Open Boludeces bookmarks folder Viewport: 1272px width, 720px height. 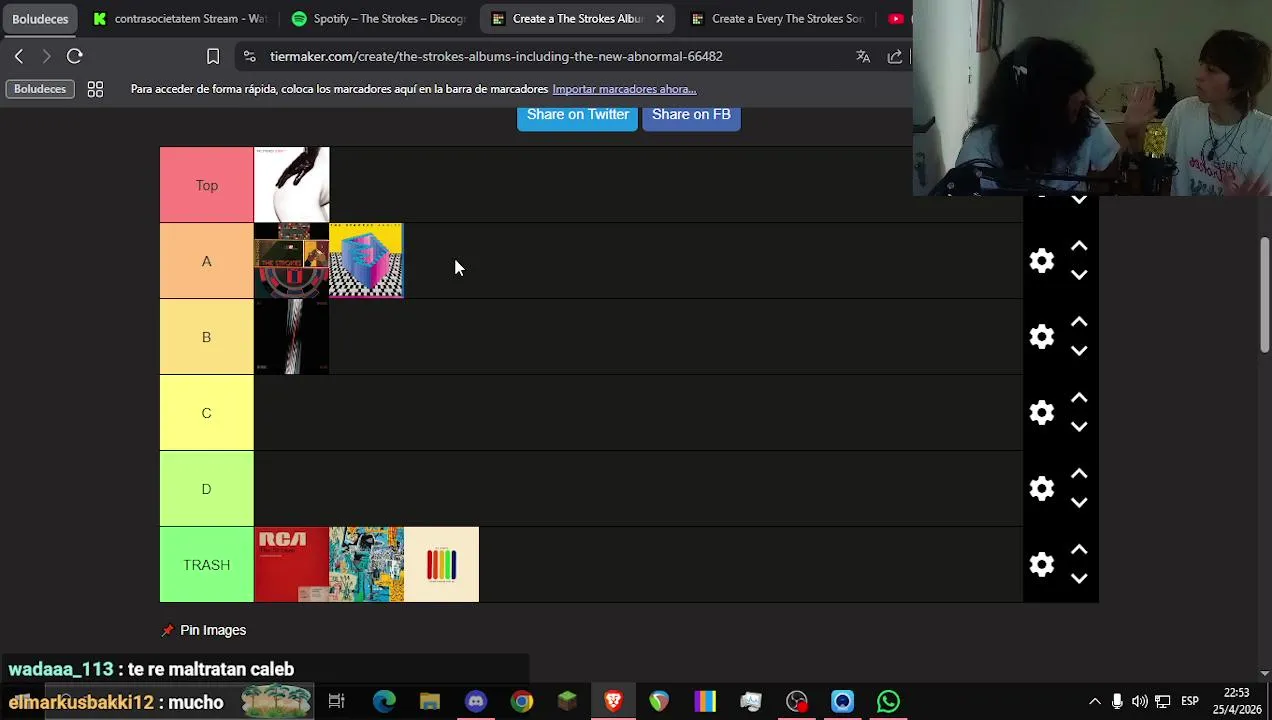click(x=40, y=89)
